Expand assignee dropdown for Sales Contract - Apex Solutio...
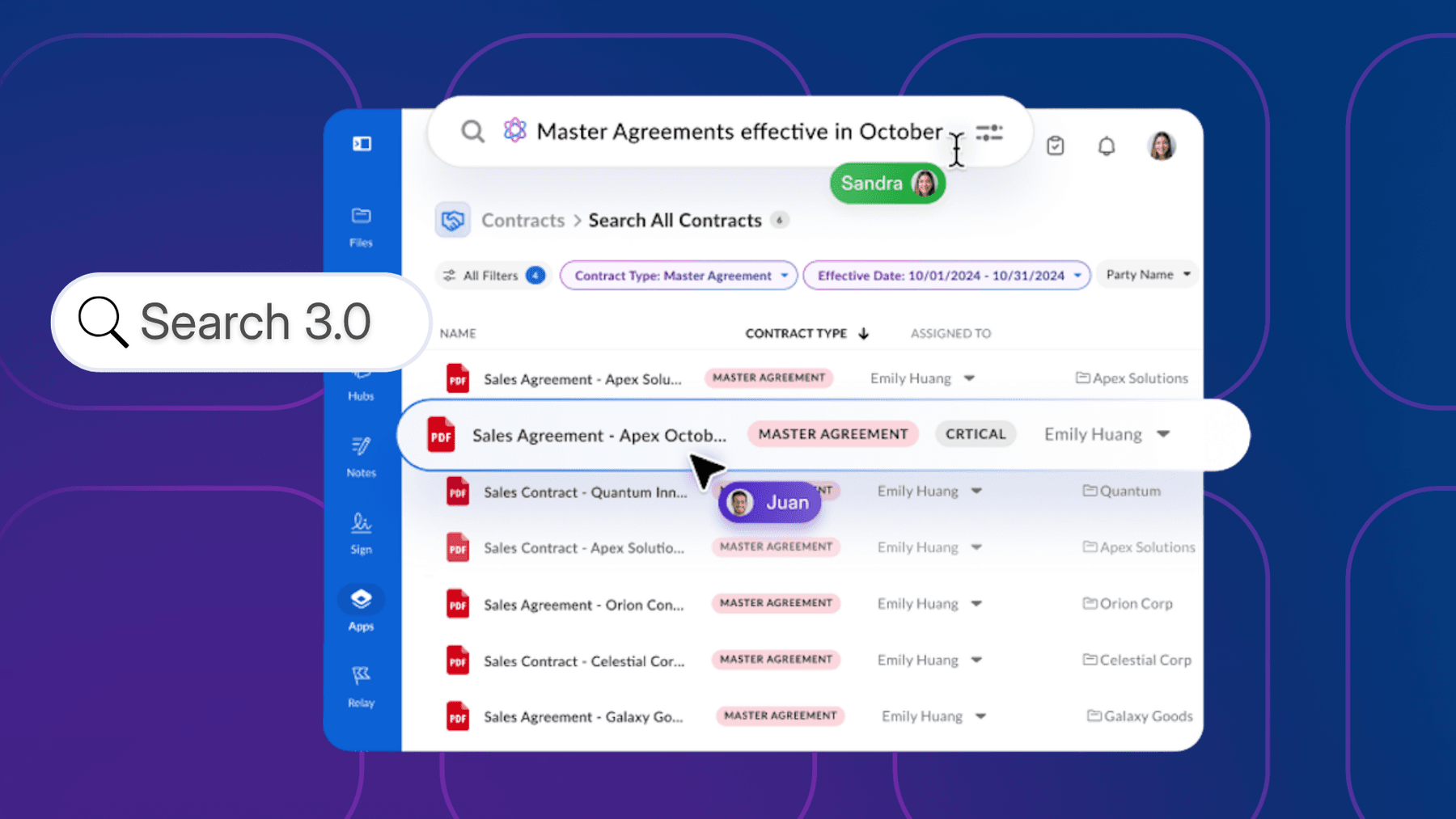This screenshot has height=819, width=1456. 976,547
